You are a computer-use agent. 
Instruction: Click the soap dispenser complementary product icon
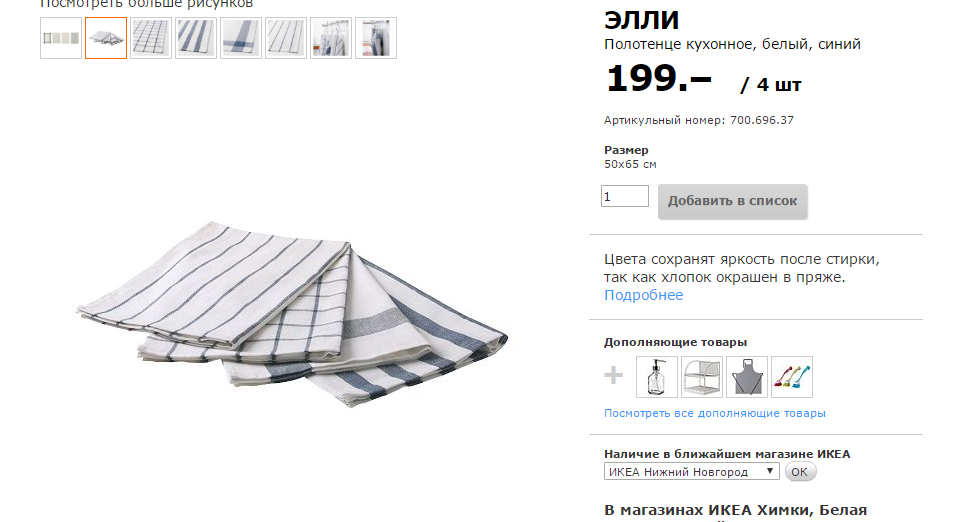tap(657, 377)
